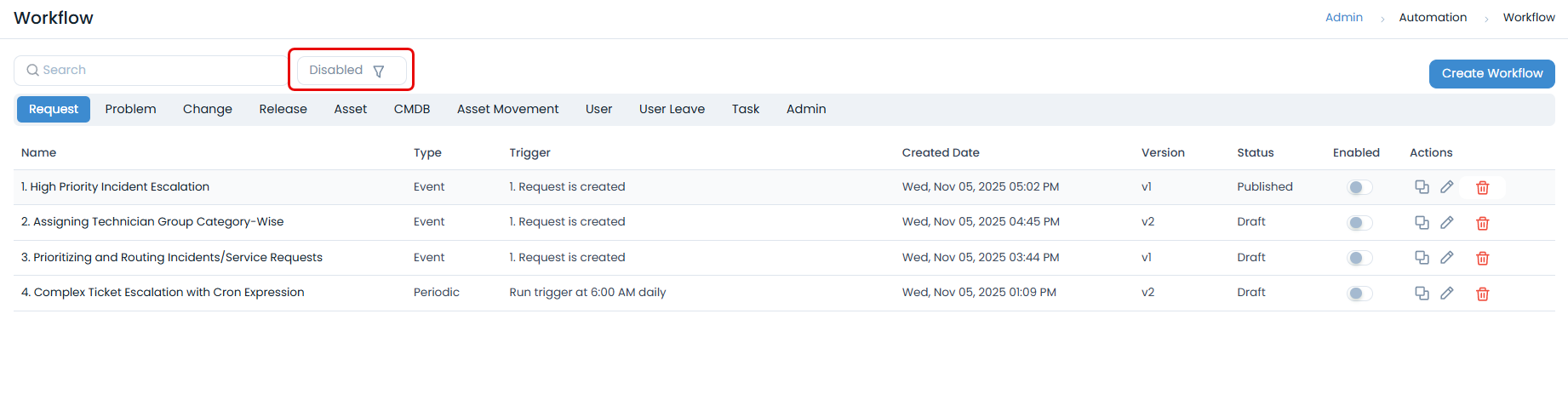Edit the Complex Ticket Escalation workflow
1568x411 pixels.
tap(1446, 294)
